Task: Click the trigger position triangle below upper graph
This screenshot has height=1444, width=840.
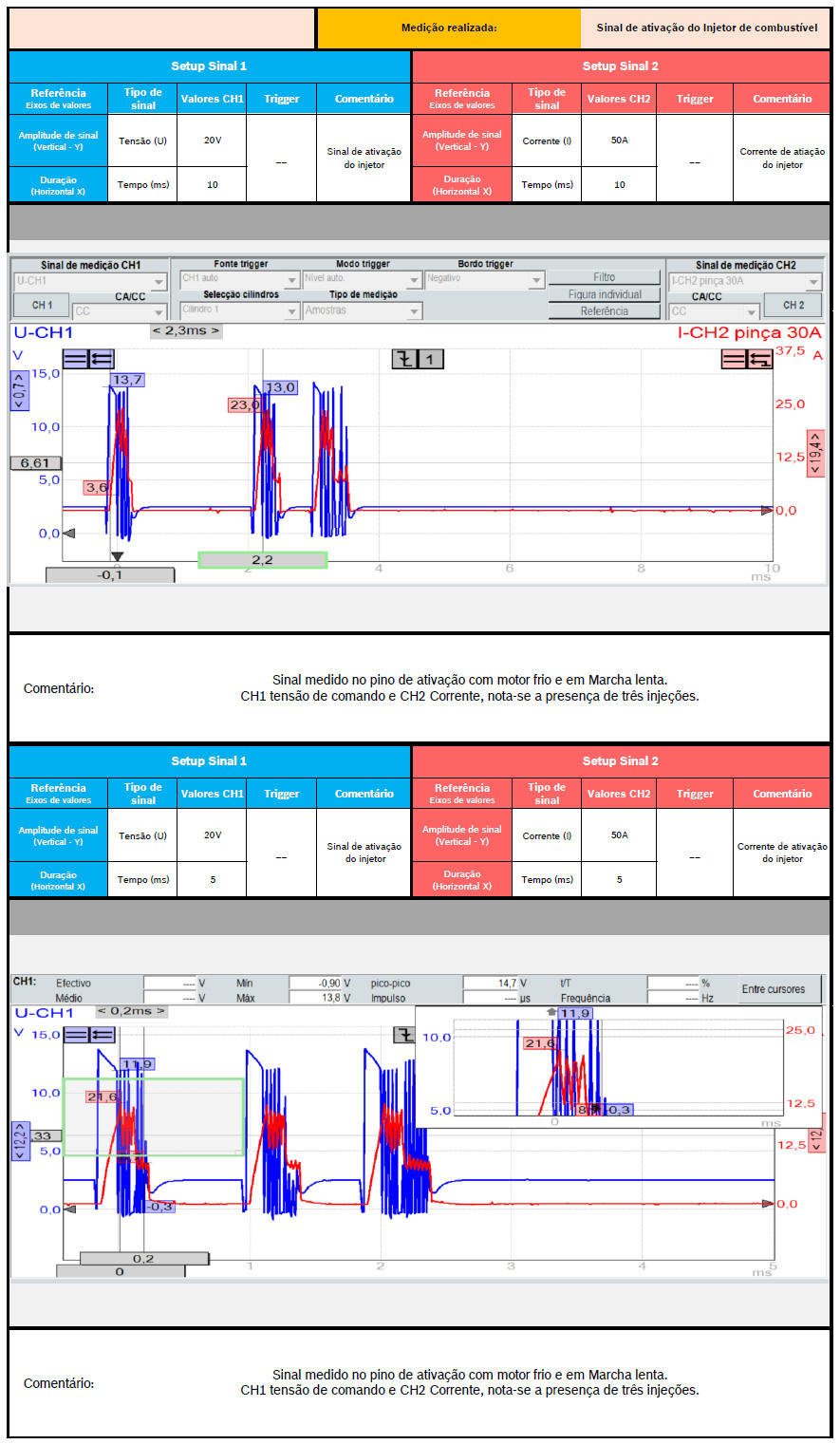Action: pos(117,556)
